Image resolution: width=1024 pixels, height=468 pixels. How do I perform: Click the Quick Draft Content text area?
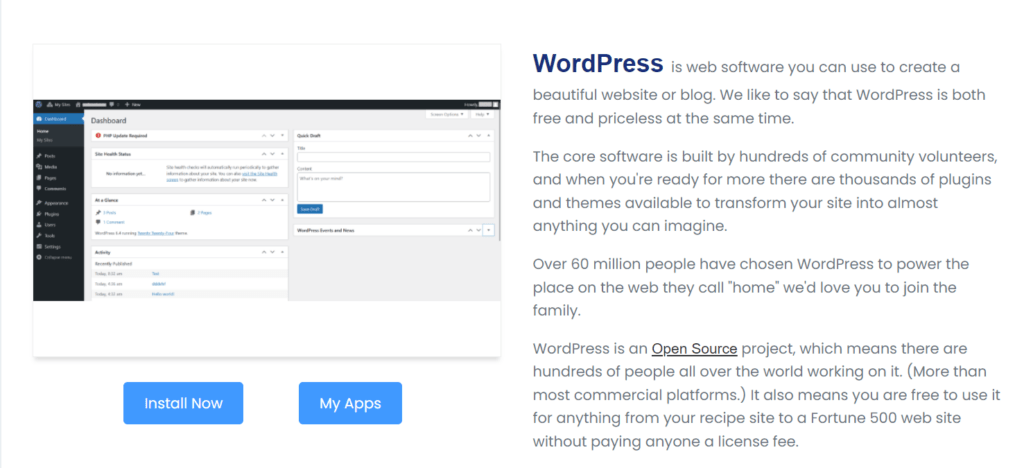393,187
